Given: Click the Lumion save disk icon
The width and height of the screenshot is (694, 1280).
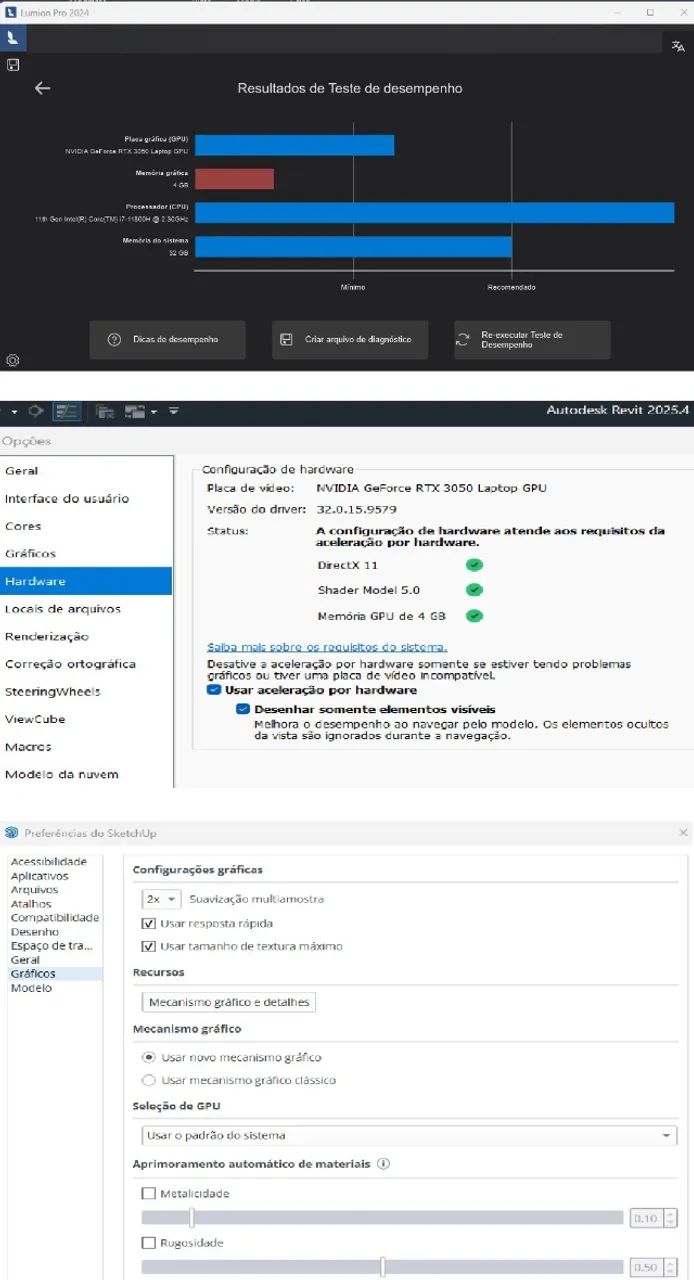Looking at the screenshot, I should click(x=13, y=65).
